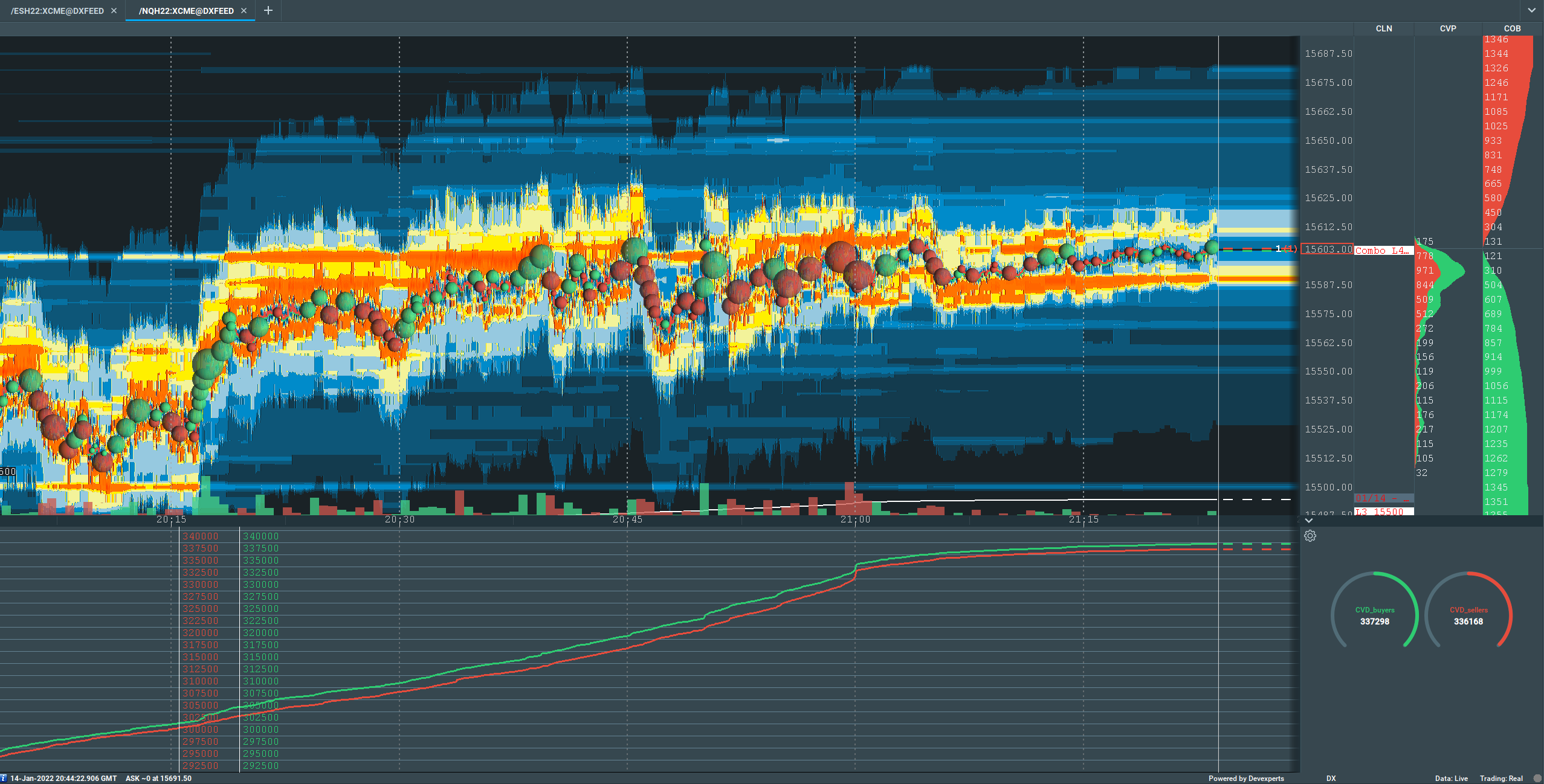The width and height of the screenshot is (1544, 784).
Task: Click the current price 15603.00 marker
Action: pyautogui.click(x=1327, y=249)
